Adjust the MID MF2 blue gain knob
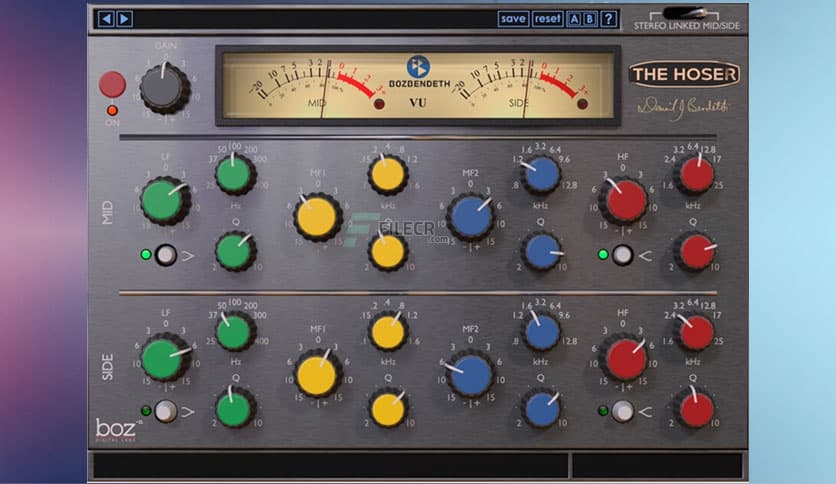836x484 pixels. [470, 217]
